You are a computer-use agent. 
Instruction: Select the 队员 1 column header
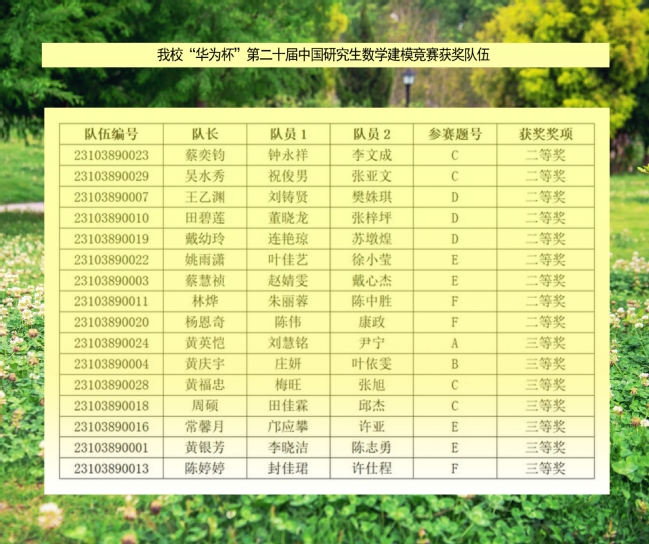point(288,134)
